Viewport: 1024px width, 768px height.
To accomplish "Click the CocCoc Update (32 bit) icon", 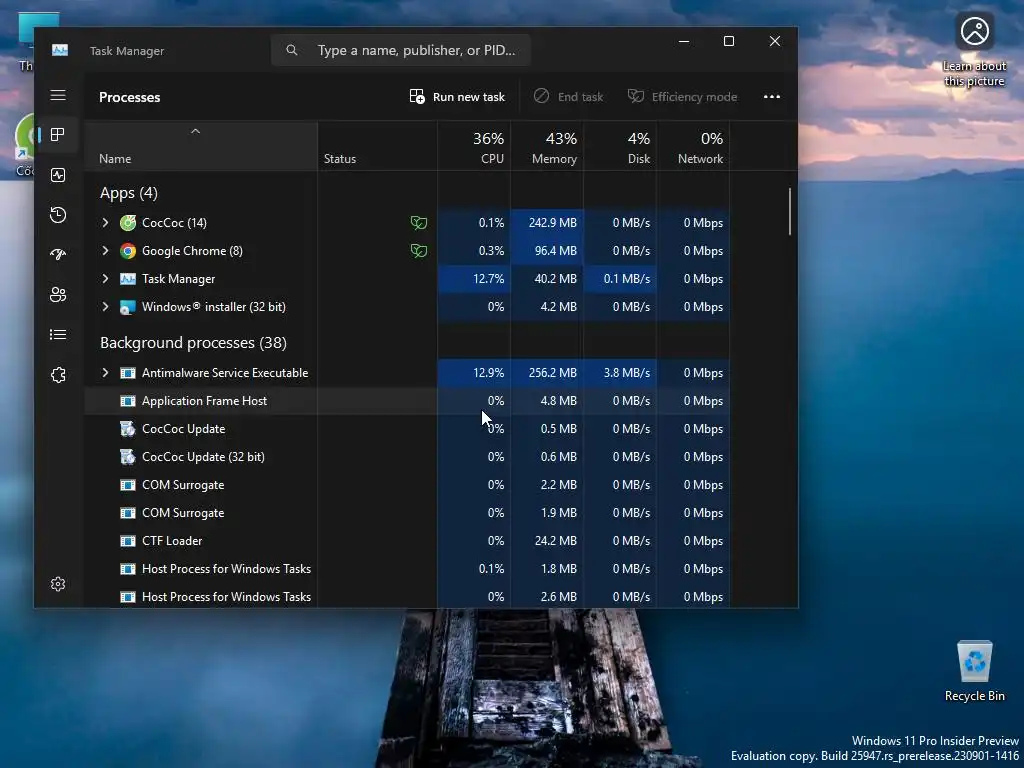I will [x=128, y=457].
